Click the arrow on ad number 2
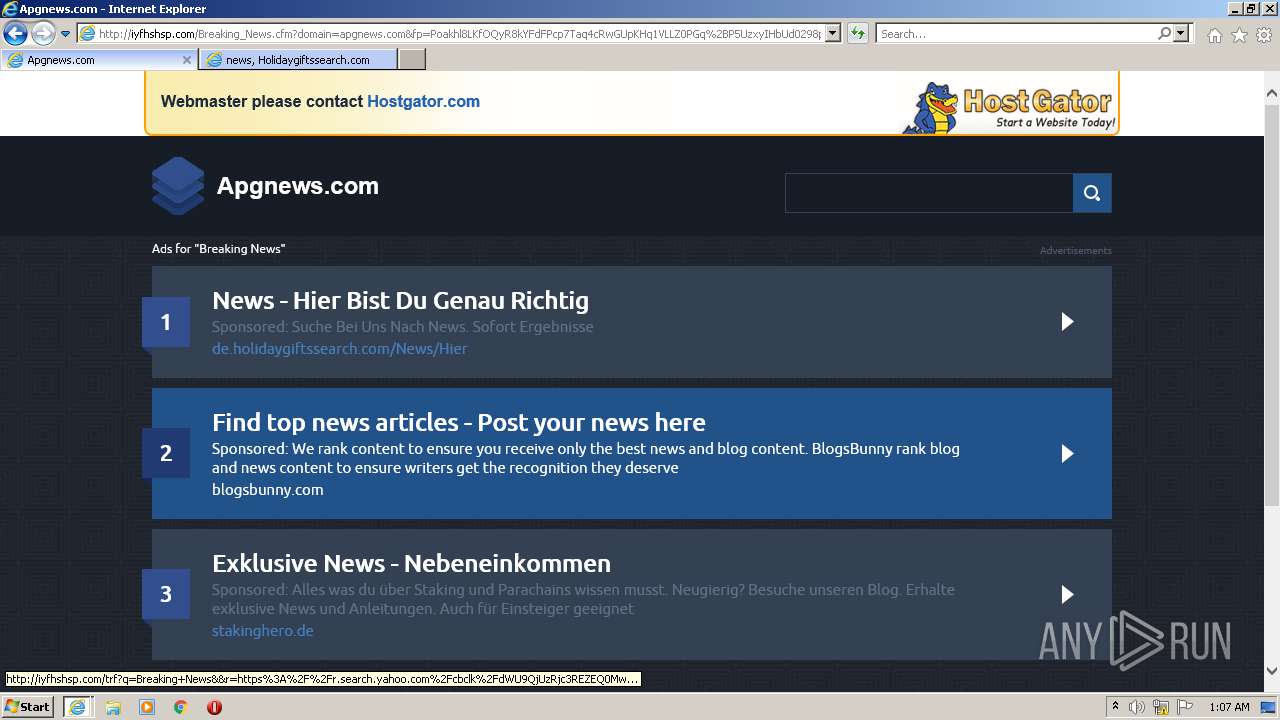Screen dimensions: 1280x720 tap(1067, 453)
